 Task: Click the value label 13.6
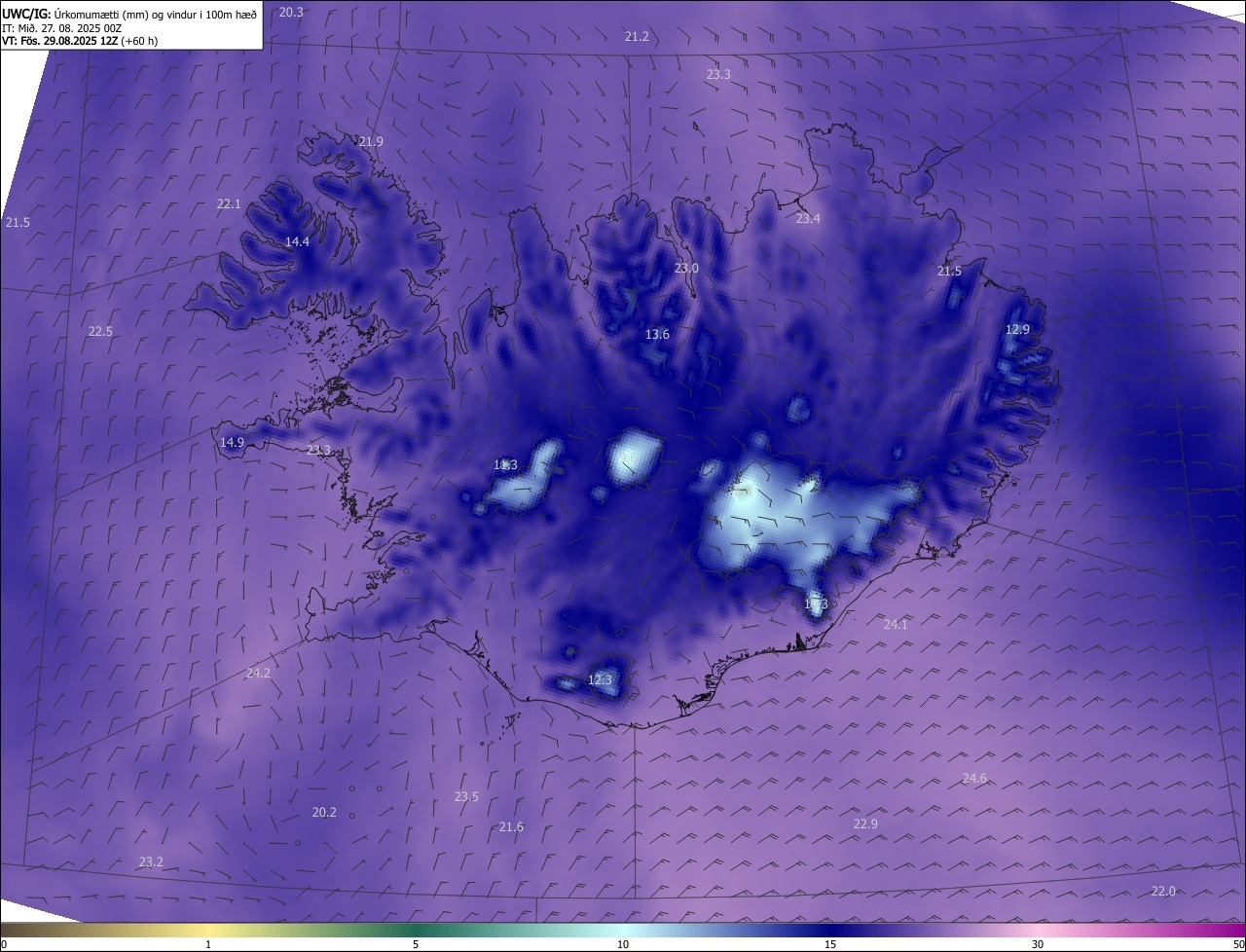click(657, 334)
